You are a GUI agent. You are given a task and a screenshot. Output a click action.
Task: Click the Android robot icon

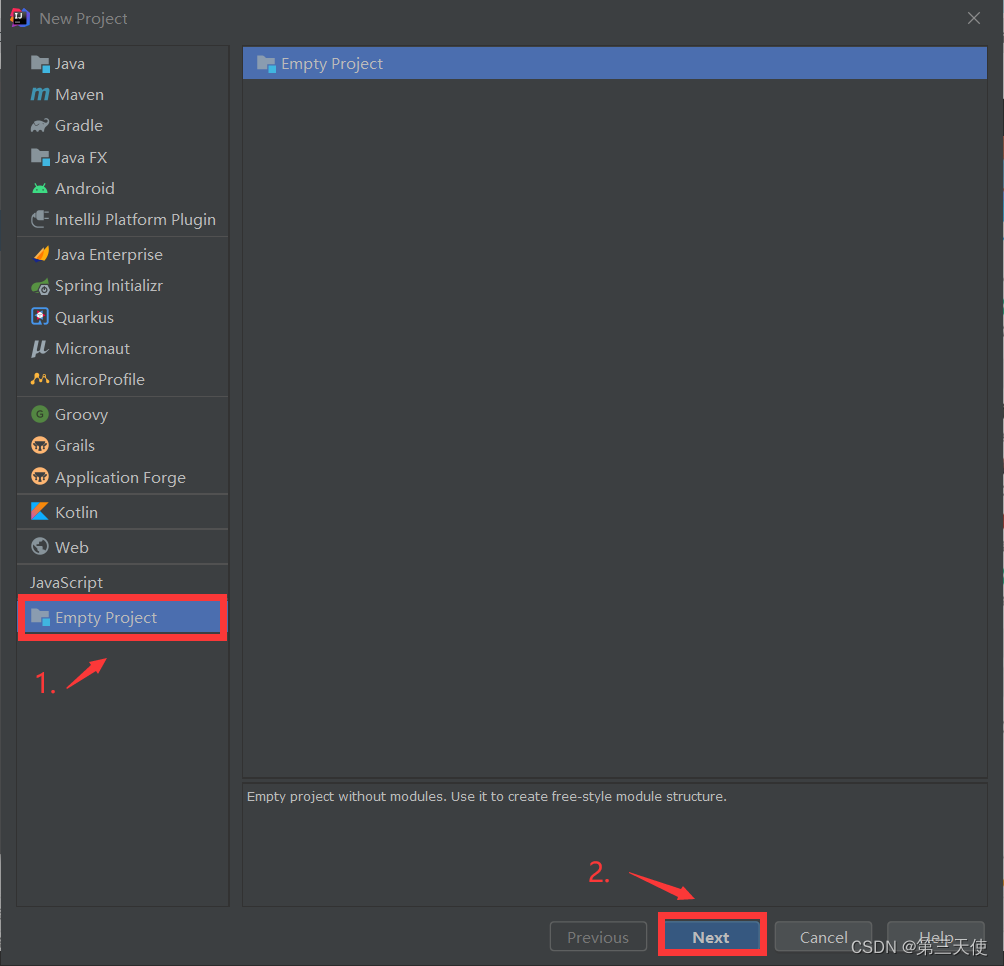(x=40, y=188)
